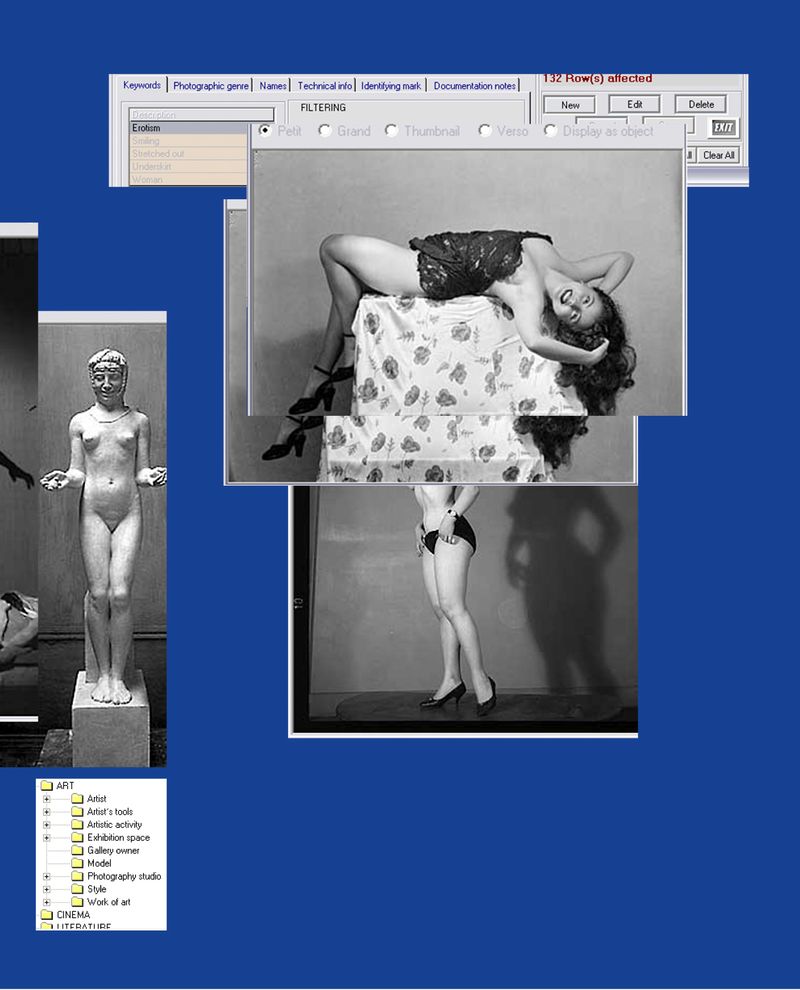
Task: Click the Work of art folder icon
Action: click(x=78, y=901)
